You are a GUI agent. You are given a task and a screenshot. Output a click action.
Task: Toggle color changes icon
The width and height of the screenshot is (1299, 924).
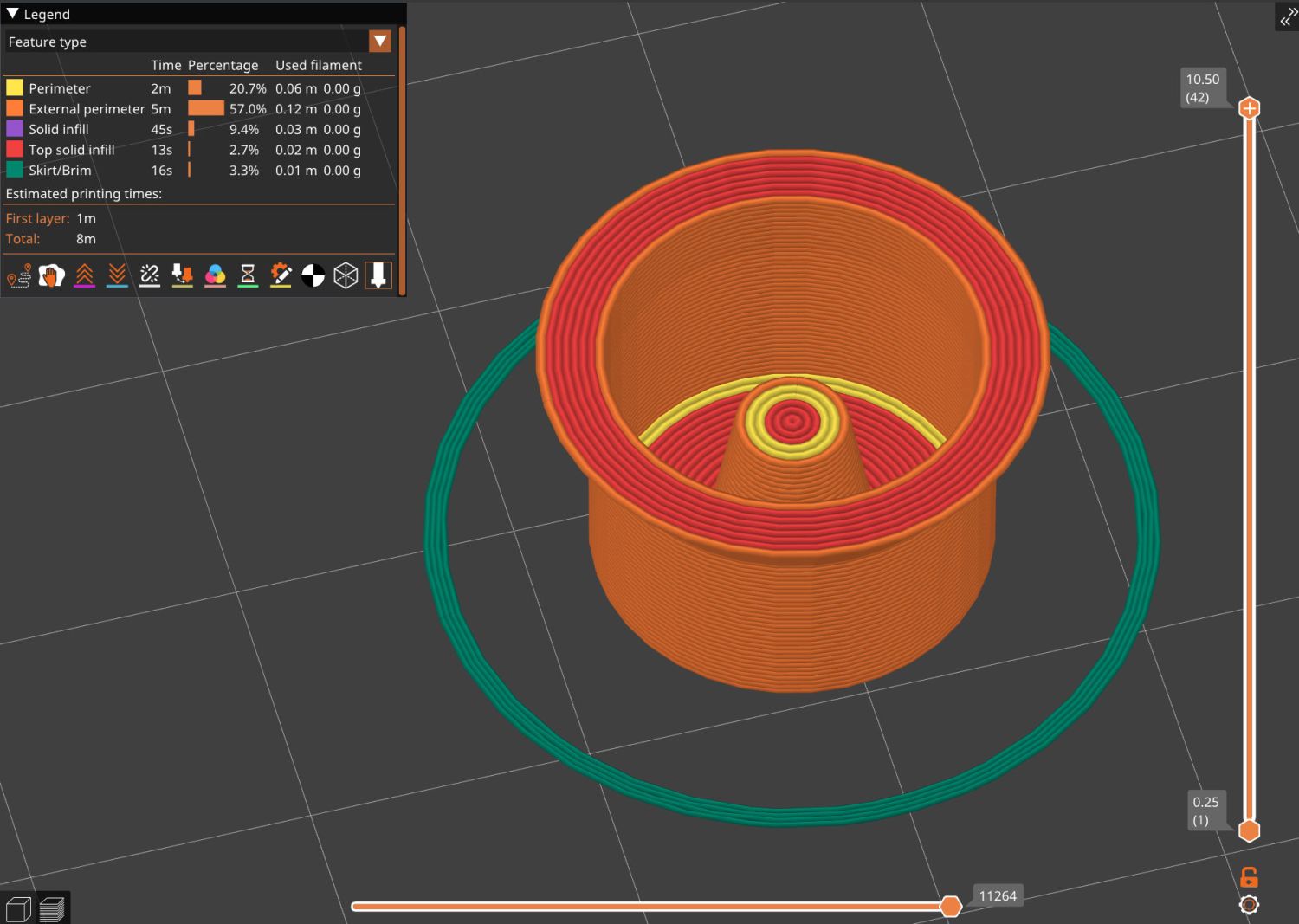(x=215, y=275)
